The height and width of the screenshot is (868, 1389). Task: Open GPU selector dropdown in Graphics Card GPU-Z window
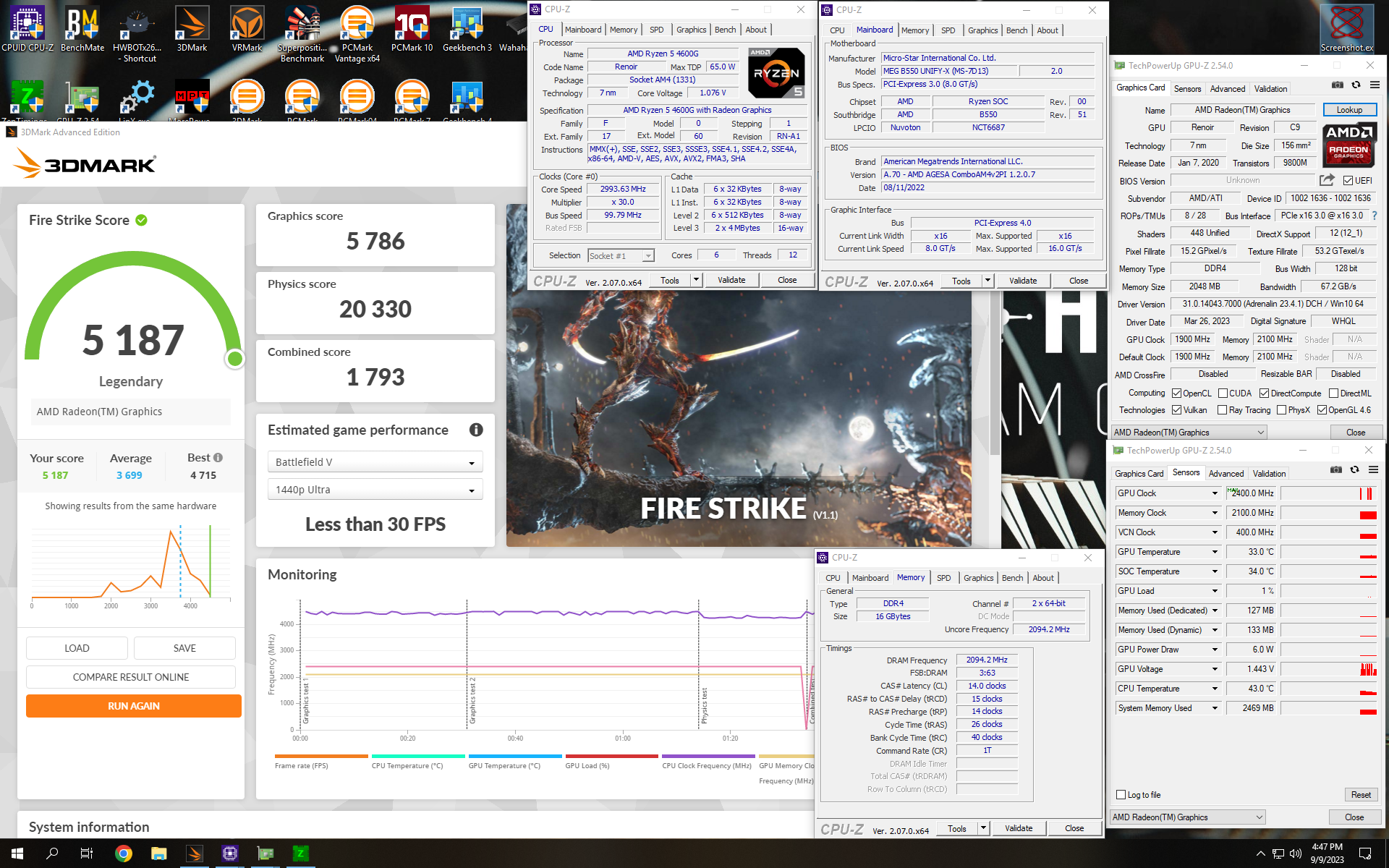click(1189, 433)
